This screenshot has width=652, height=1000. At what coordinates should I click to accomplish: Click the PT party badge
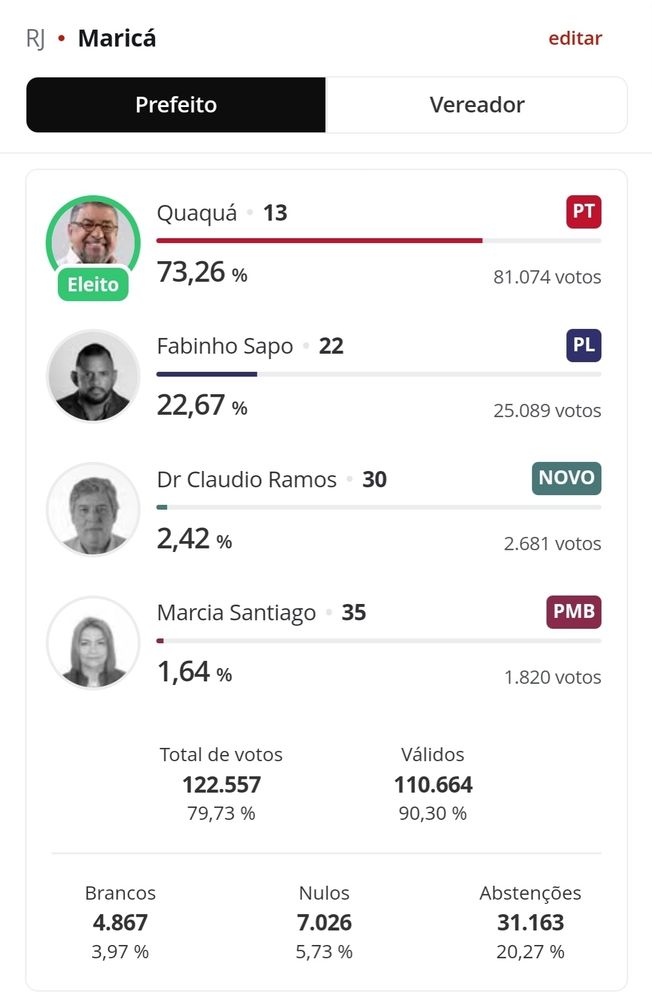pyautogui.click(x=584, y=212)
